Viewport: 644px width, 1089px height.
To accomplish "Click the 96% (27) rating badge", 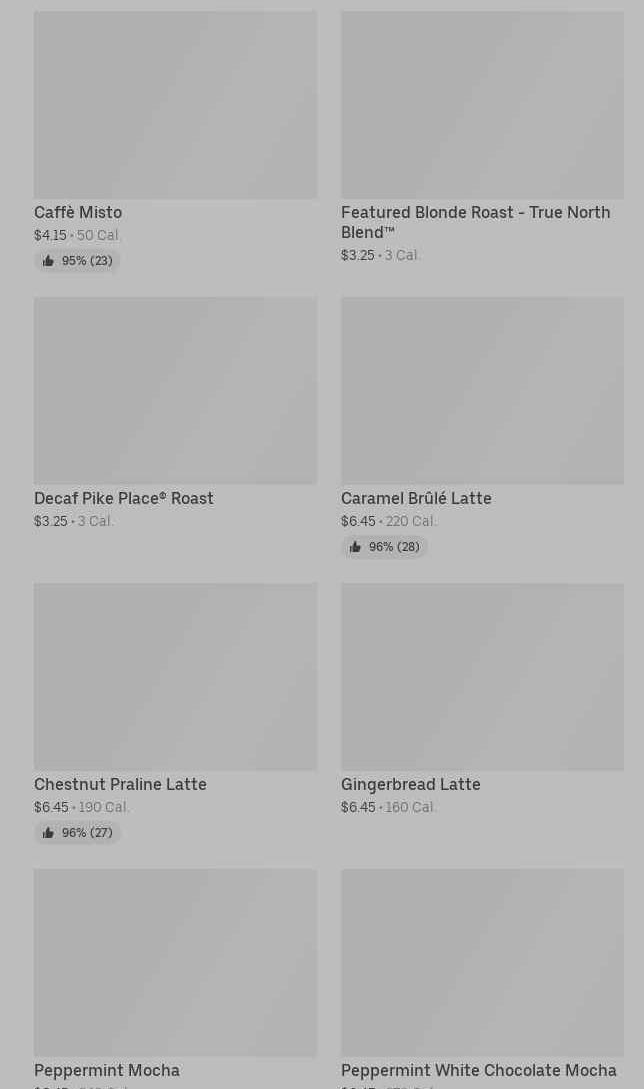I will point(77,833).
